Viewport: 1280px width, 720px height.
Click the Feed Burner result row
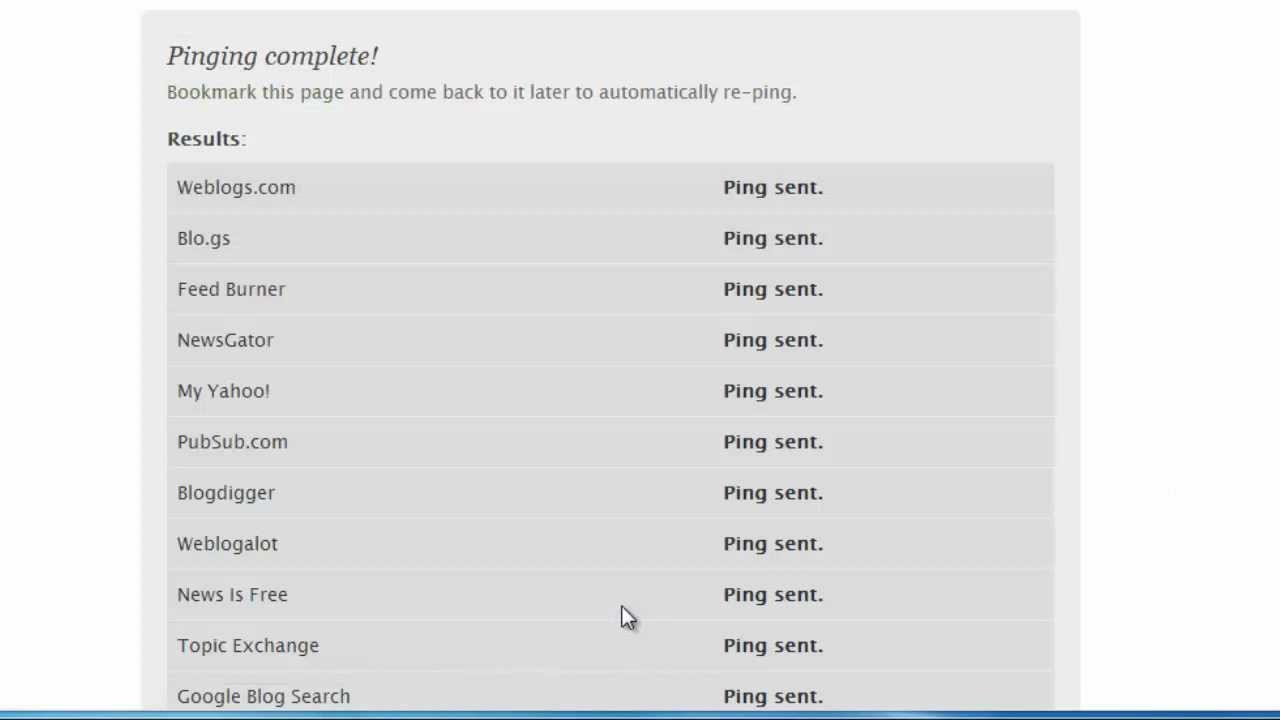click(x=231, y=289)
